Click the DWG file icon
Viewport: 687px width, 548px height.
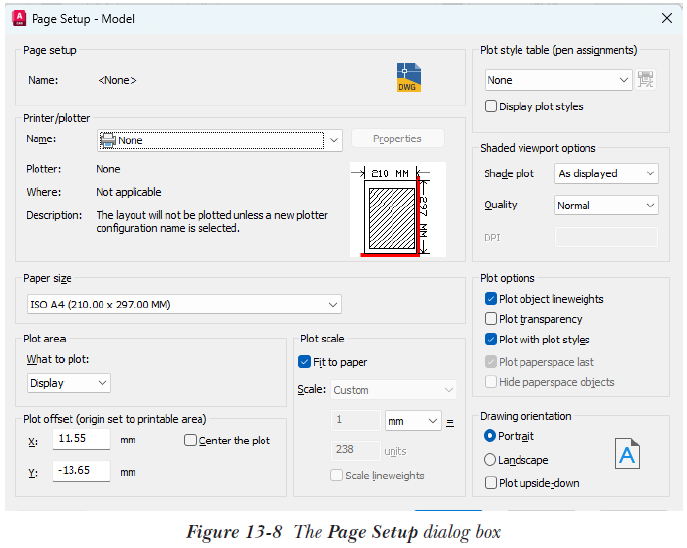[409, 78]
